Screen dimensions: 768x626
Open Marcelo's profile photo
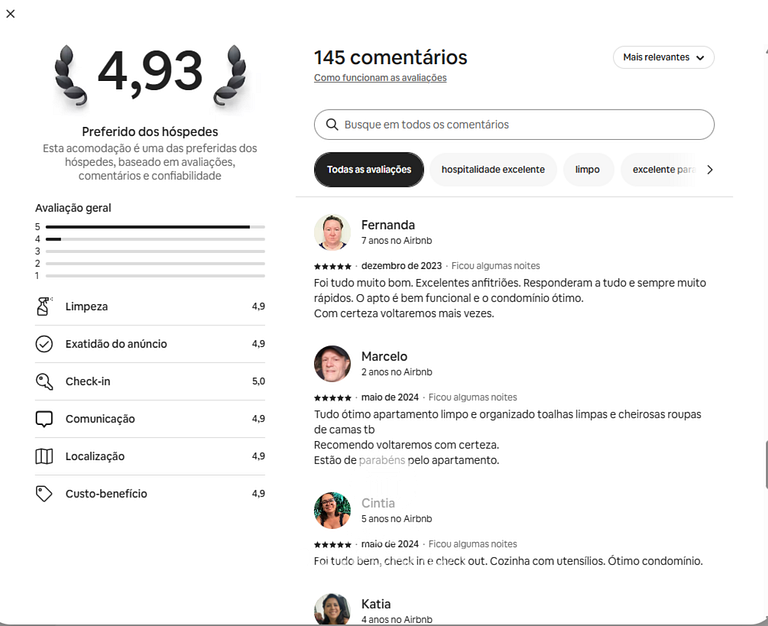click(332, 364)
